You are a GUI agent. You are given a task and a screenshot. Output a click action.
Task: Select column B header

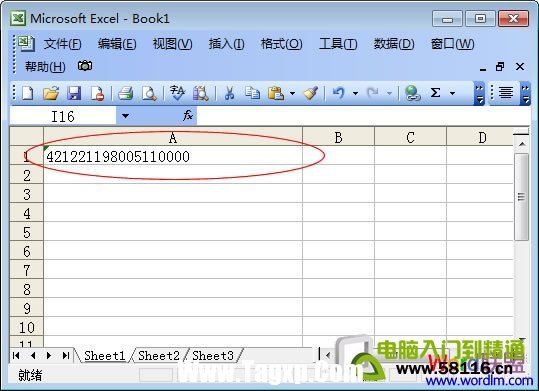tap(338, 138)
